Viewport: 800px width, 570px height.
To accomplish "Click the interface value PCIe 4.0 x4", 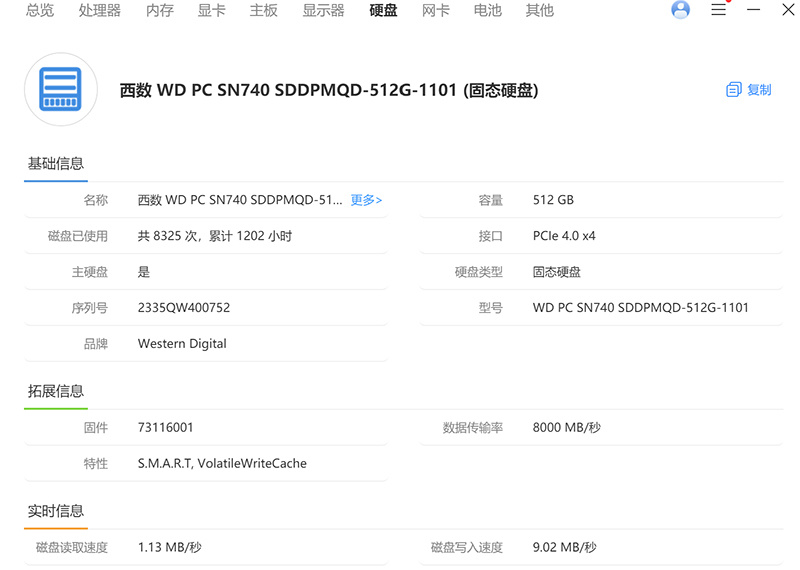I will (564, 236).
